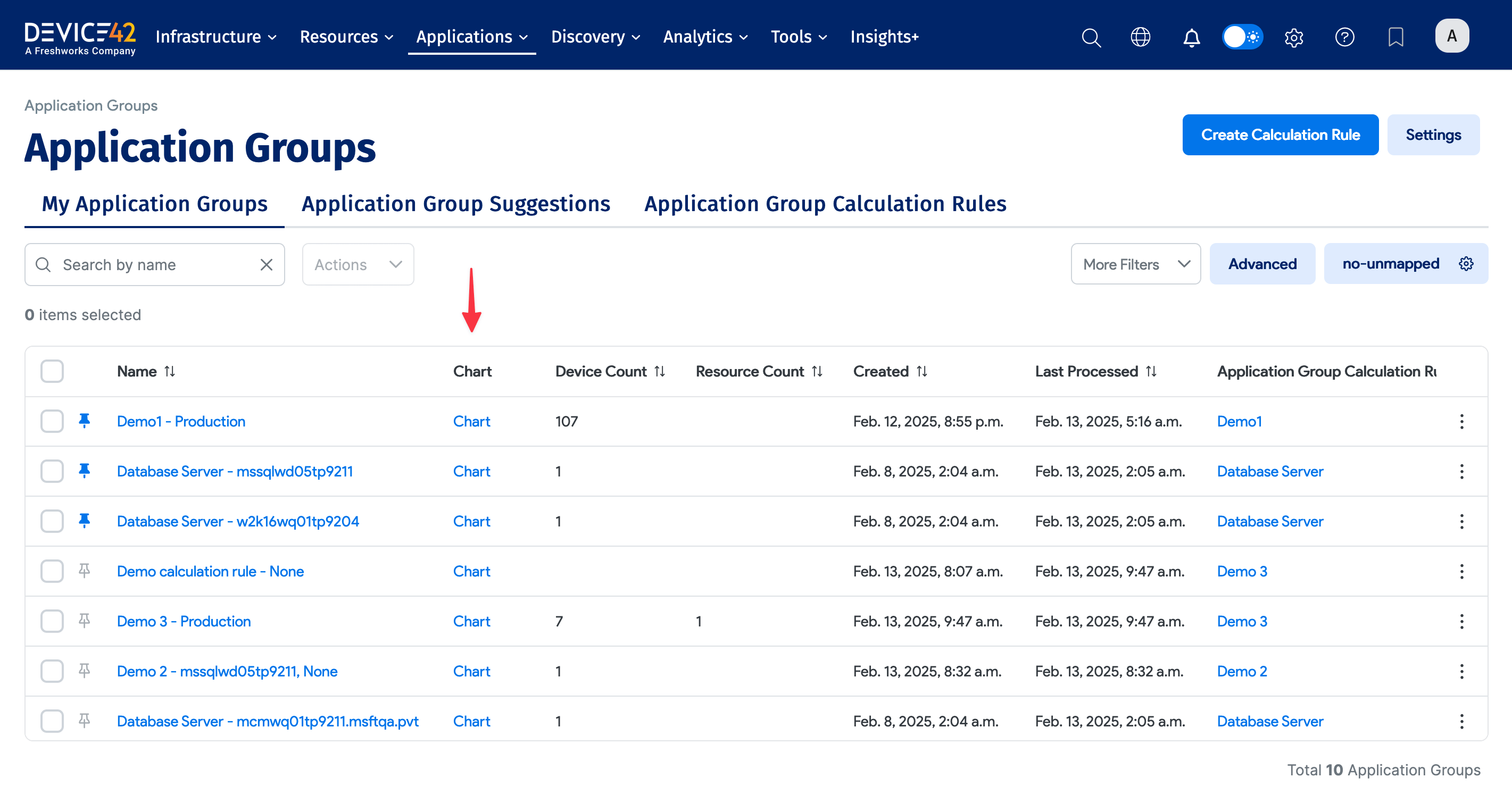The image size is (1512, 803).
Task: Open notifications bell icon
Action: click(1191, 37)
